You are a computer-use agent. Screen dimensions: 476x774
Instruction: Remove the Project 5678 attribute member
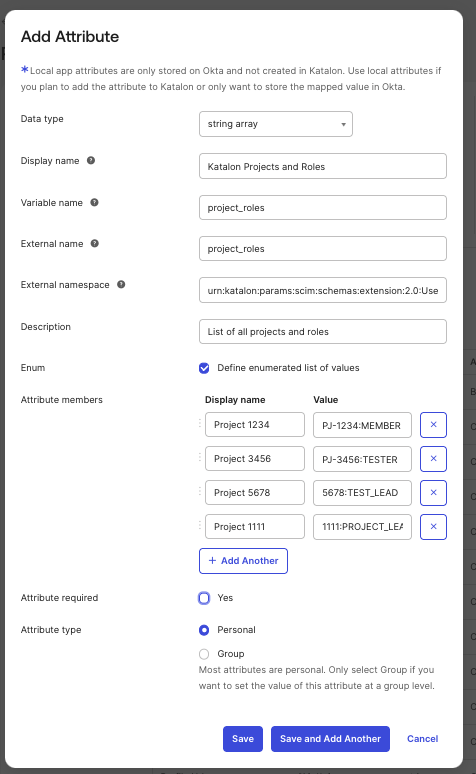[434, 493]
